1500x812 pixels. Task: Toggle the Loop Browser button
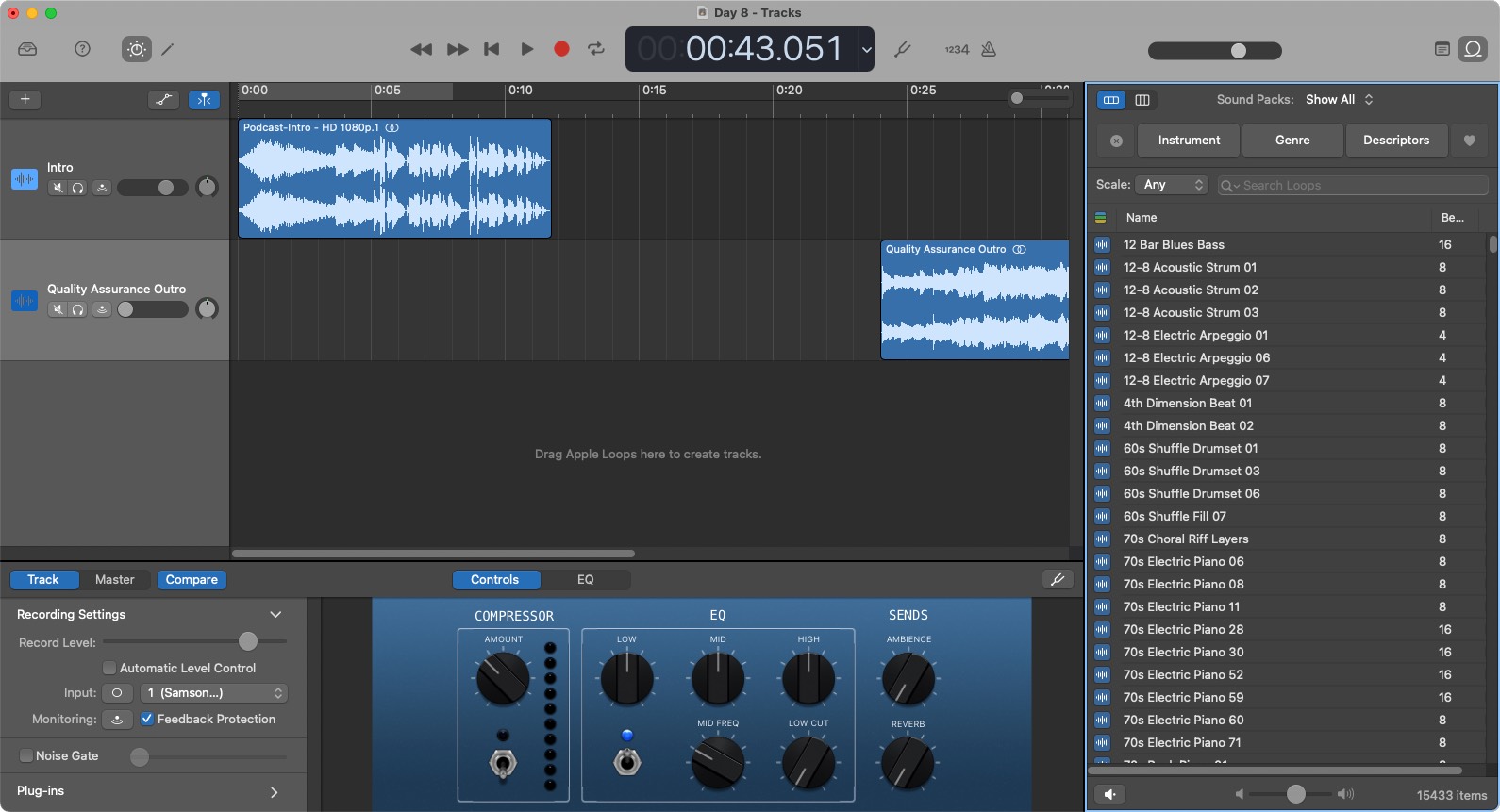click(1473, 49)
